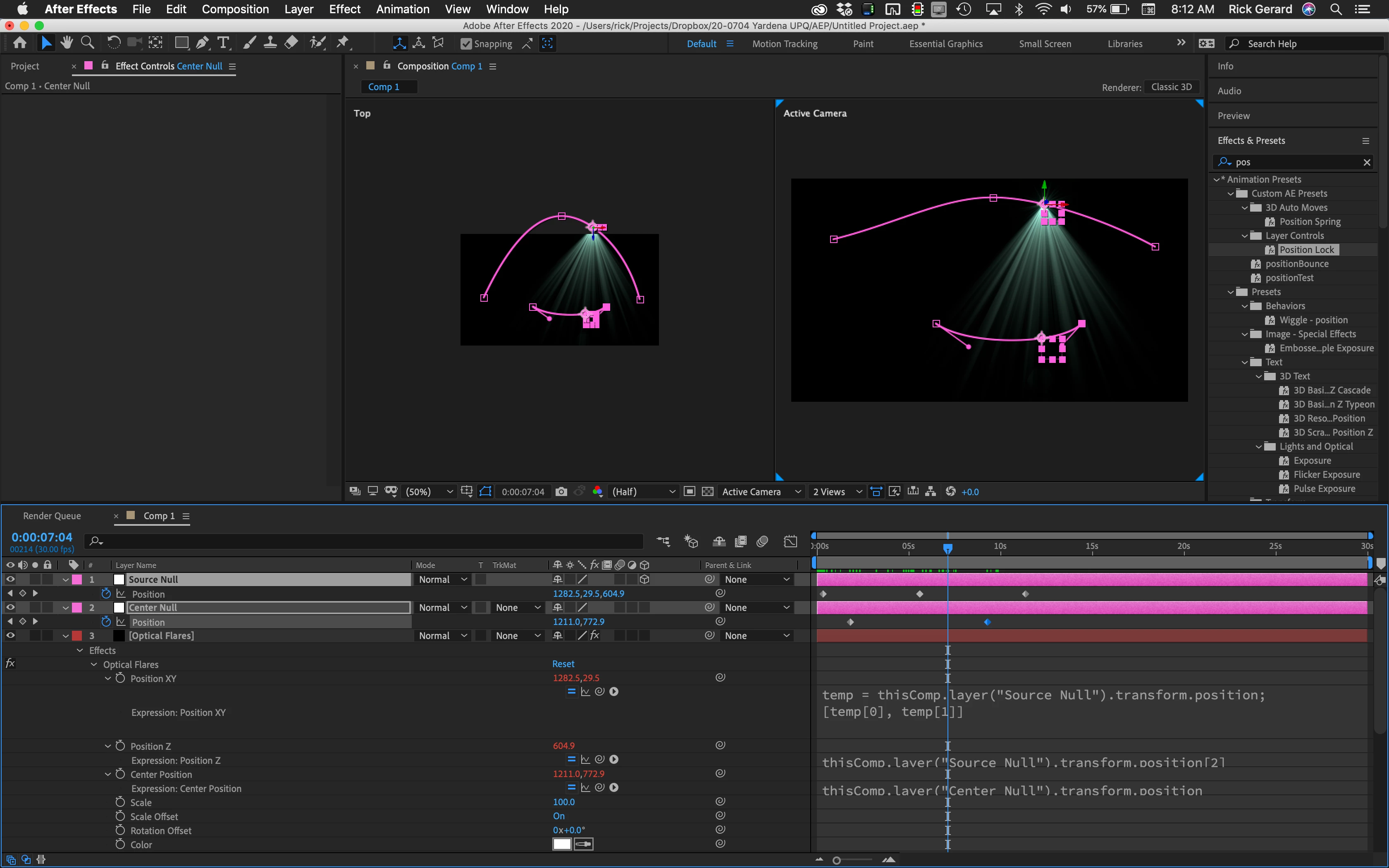1389x868 pixels.
Task: Pick the Clone Stamp tool
Action: click(270, 43)
